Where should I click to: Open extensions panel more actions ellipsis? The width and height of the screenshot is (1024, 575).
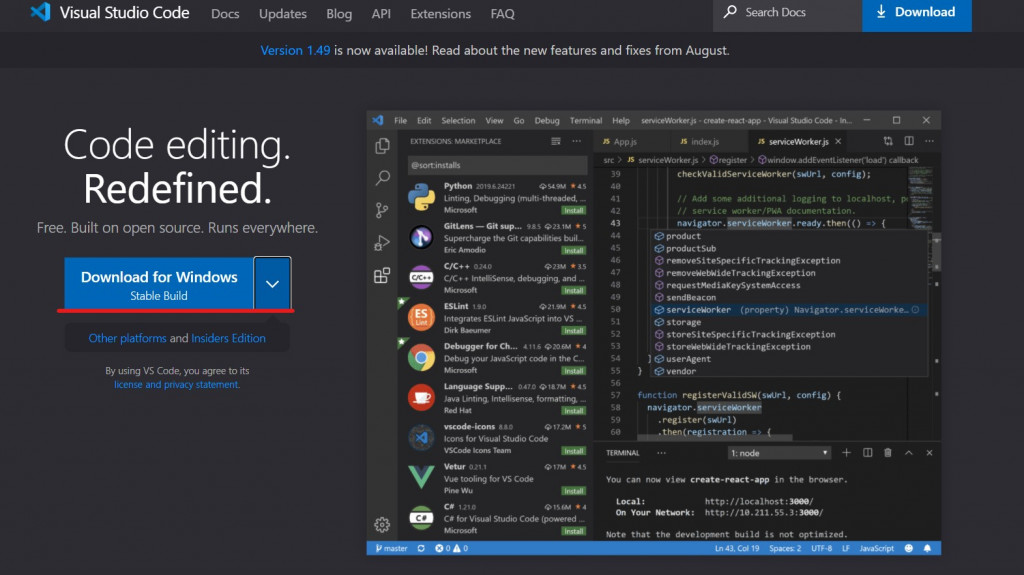pyautogui.click(x=576, y=141)
